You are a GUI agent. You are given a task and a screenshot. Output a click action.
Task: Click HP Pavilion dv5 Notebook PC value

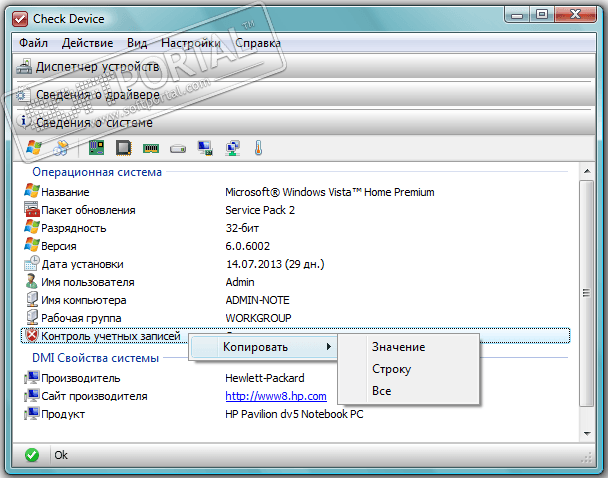click(294, 414)
